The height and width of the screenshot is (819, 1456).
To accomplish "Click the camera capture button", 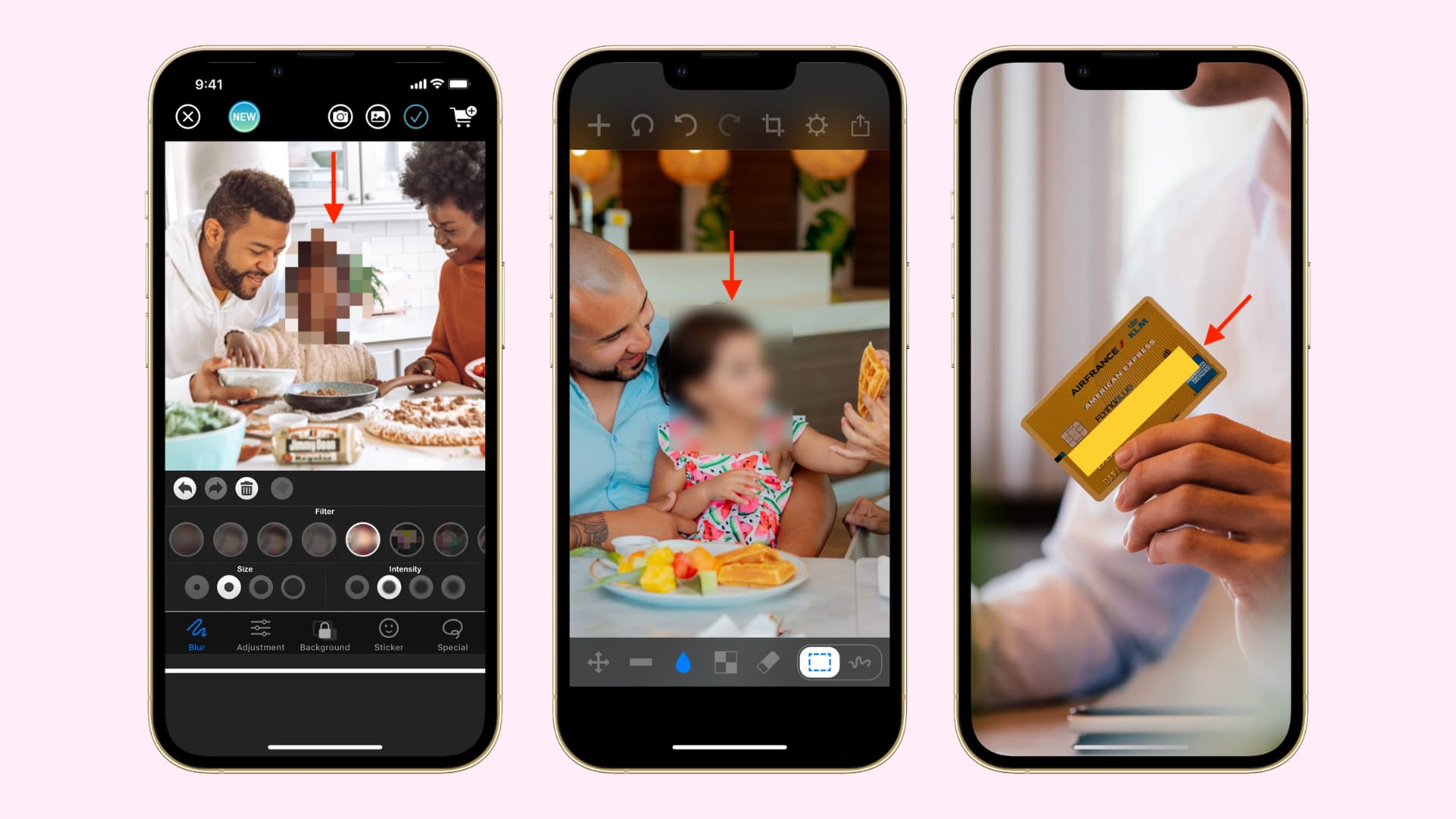I will coord(341,117).
